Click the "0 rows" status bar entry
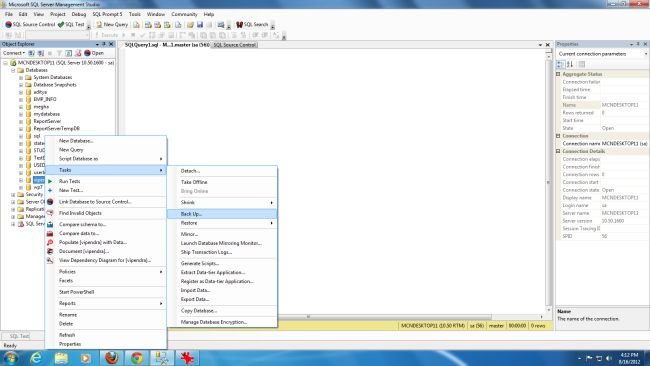 538,326
